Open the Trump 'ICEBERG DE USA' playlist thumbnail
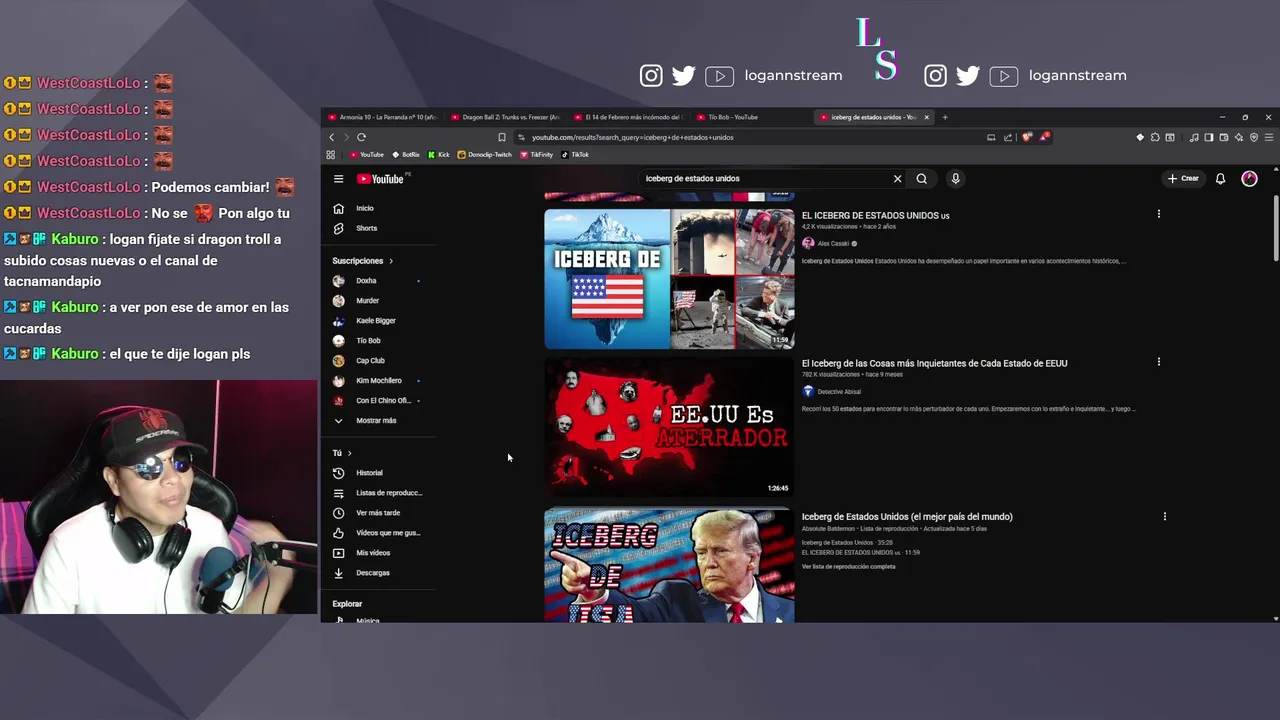Screen dimensions: 1280x720 669,566
